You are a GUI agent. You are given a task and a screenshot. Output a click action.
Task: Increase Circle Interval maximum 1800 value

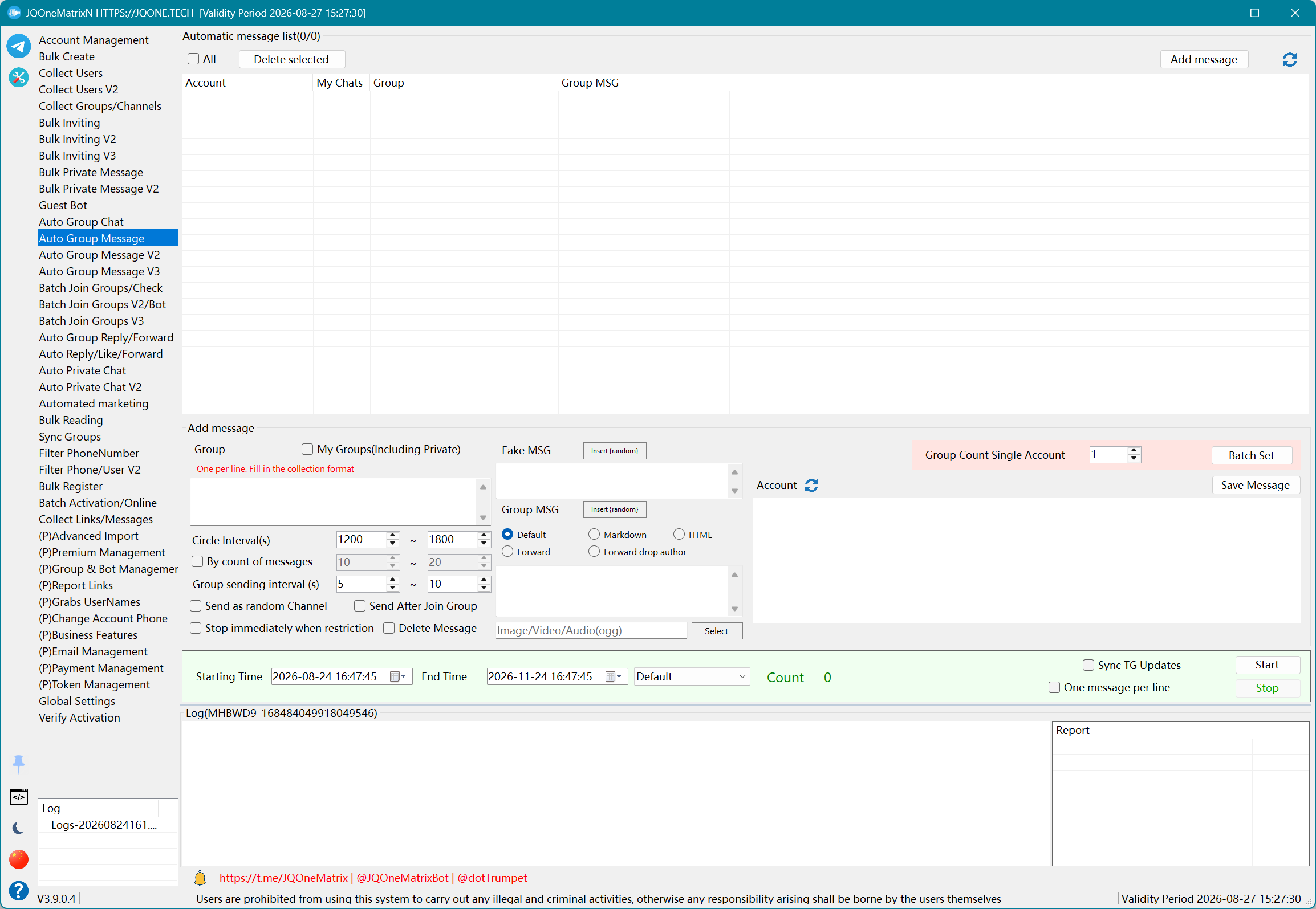pos(484,536)
